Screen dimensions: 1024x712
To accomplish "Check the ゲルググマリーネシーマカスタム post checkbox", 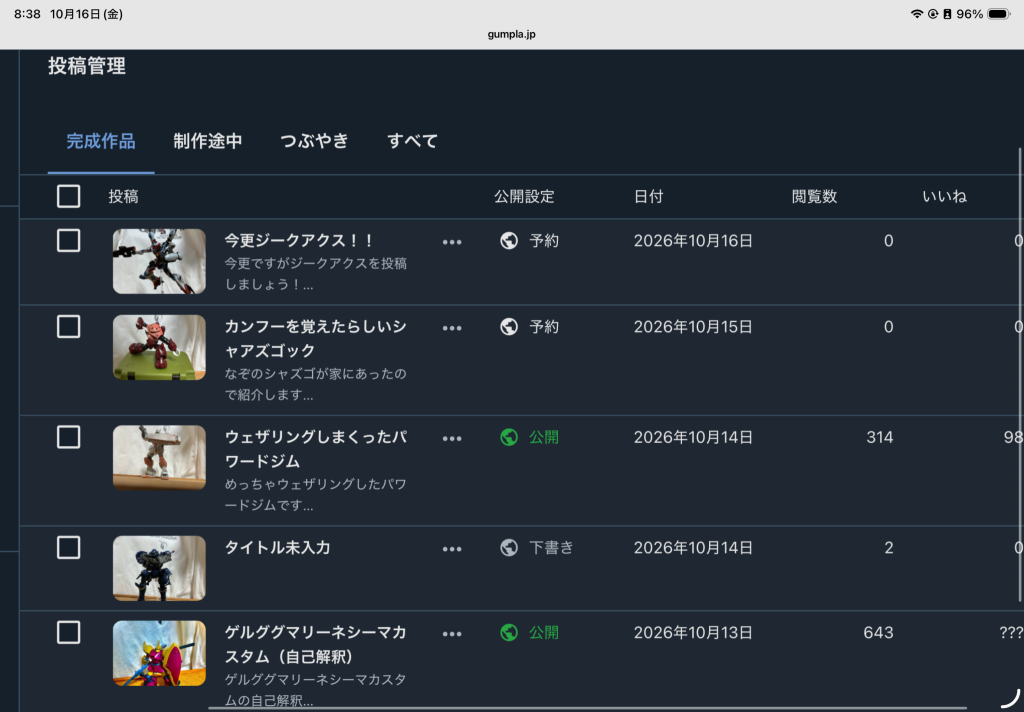I will [69, 632].
